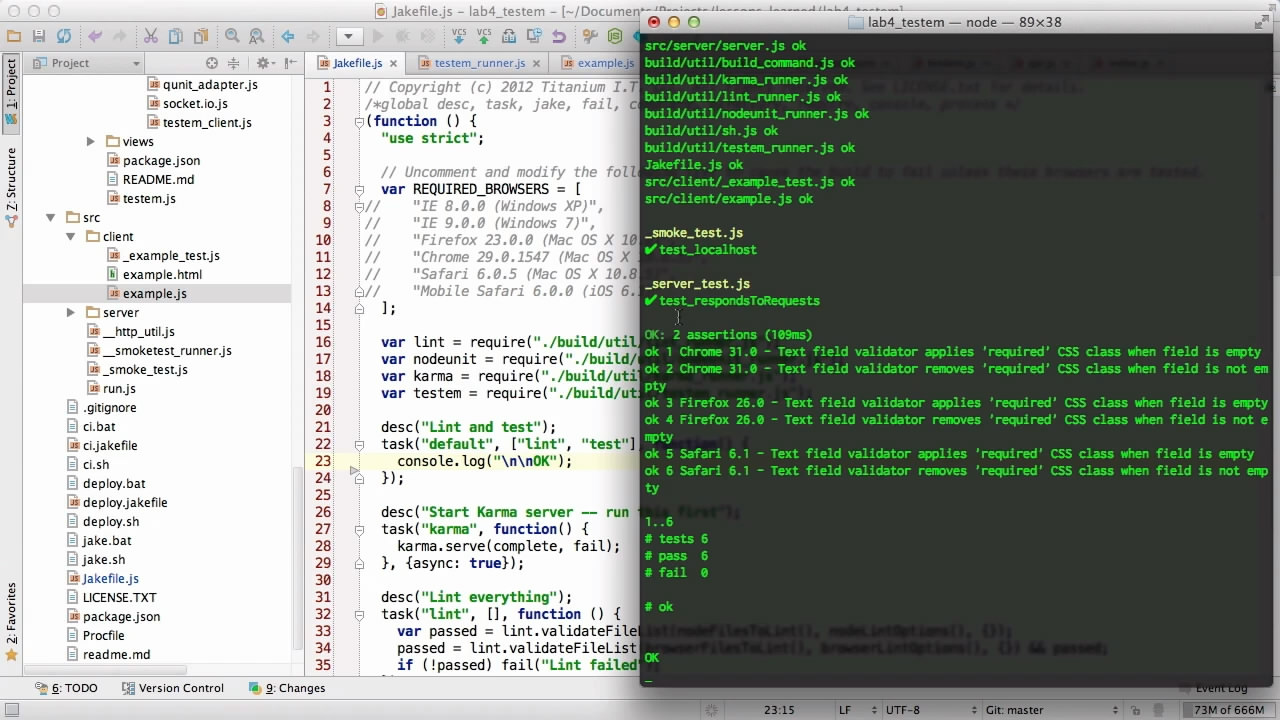Select deploy.jakefile in the project tree
Screen dimensions: 1280x720
(x=125, y=503)
